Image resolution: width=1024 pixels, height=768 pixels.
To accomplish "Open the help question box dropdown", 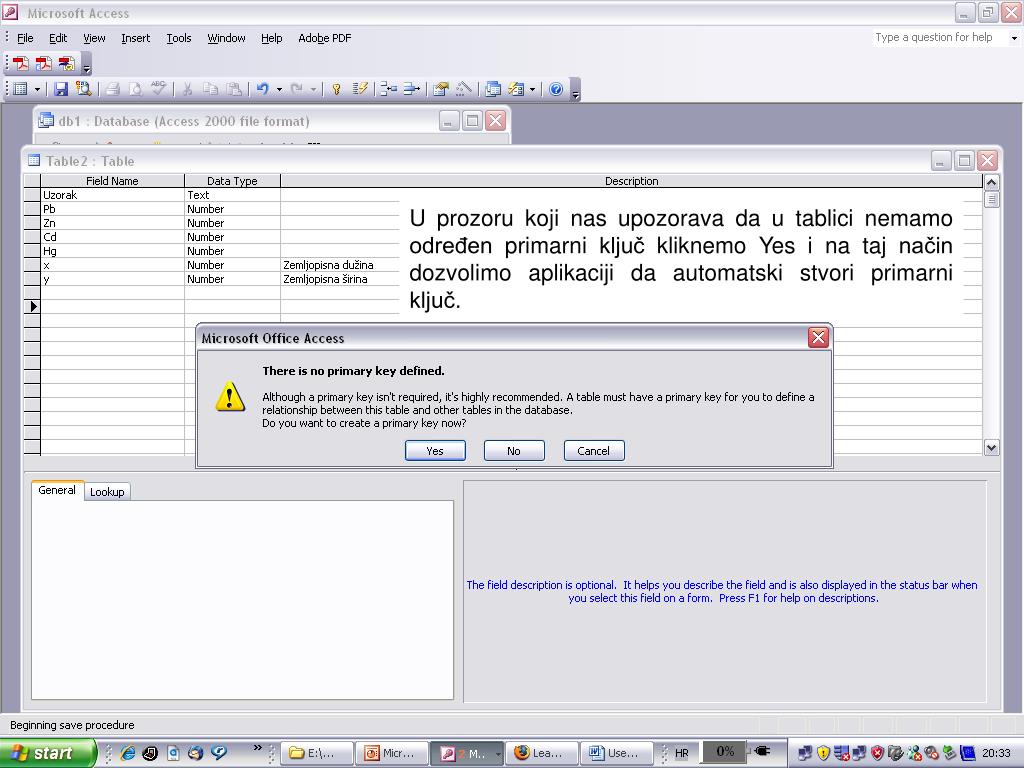I will (x=1014, y=38).
